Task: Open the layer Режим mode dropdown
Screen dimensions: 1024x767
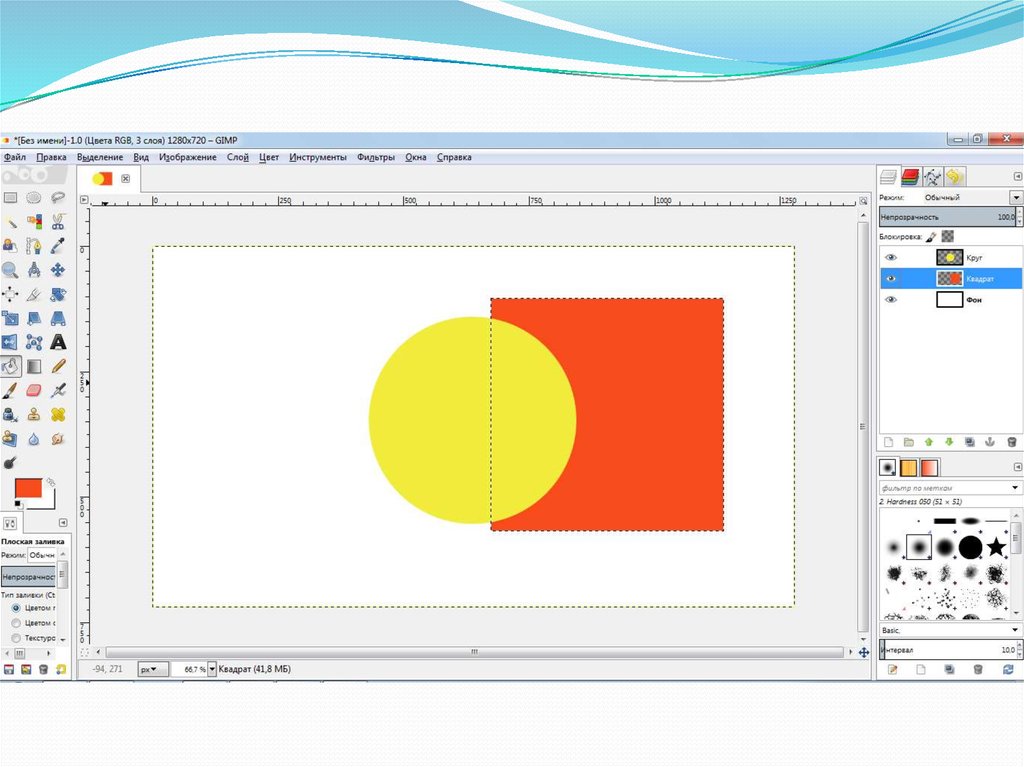Action: [1015, 198]
